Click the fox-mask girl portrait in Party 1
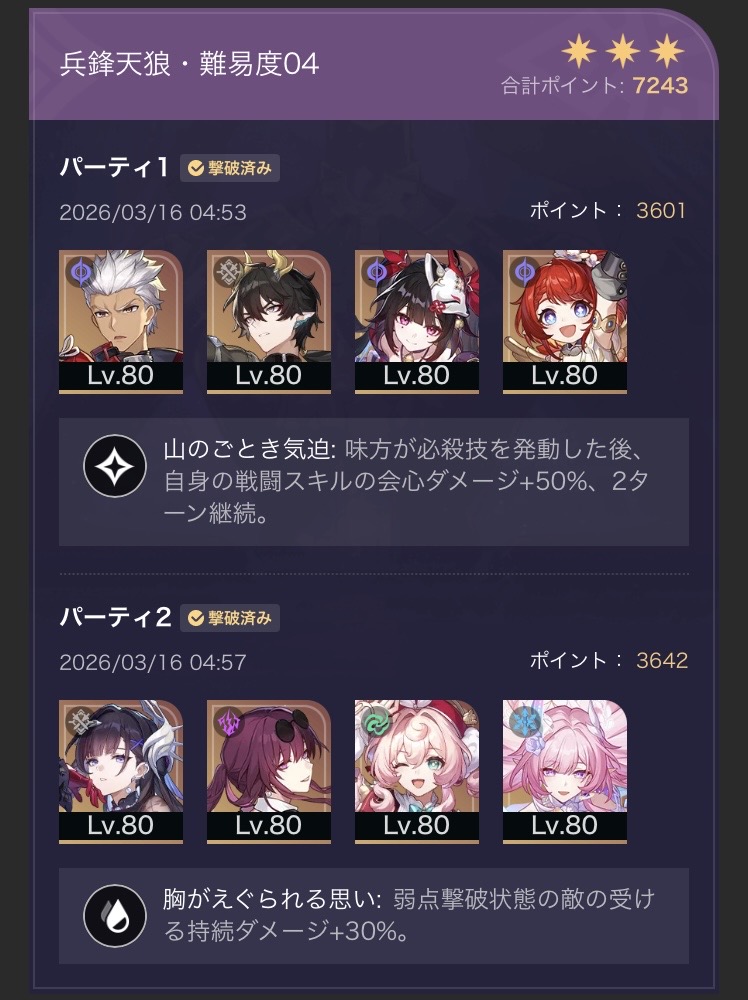Screen dimensions: 748x1000 click(x=416, y=321)
